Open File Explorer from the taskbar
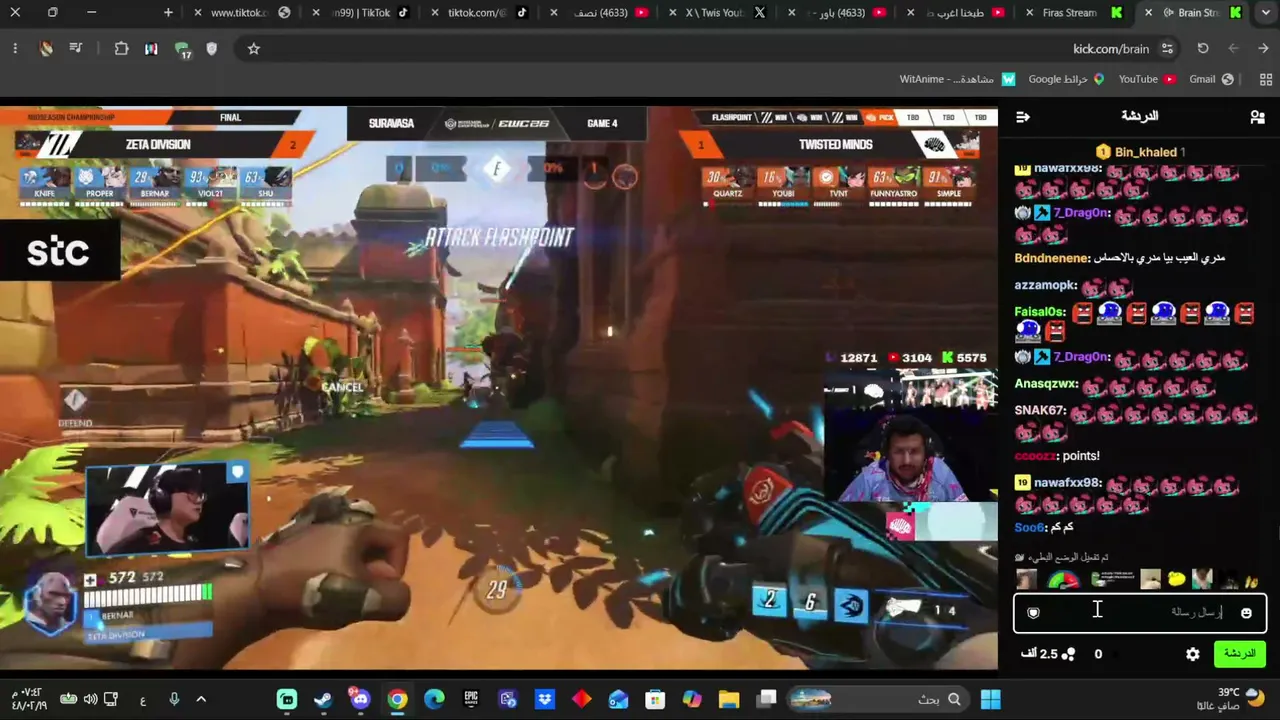The width and height of the screenshot is (1280, 720). (x=729, y=699)
